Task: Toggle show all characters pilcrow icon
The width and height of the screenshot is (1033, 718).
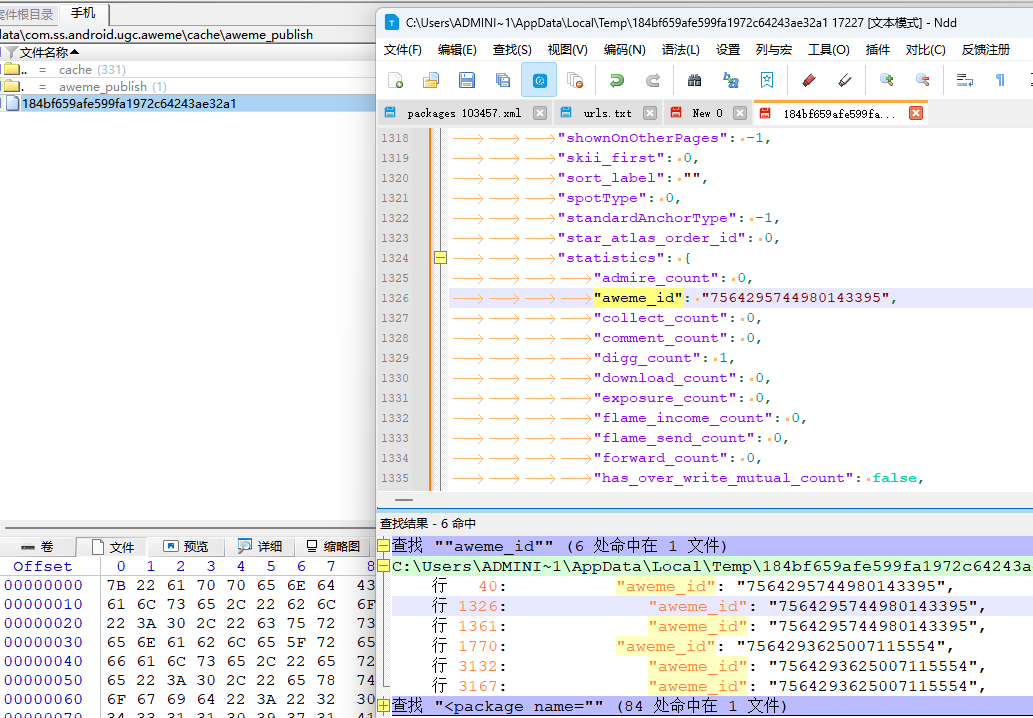Action: [x=1000, y=80]
